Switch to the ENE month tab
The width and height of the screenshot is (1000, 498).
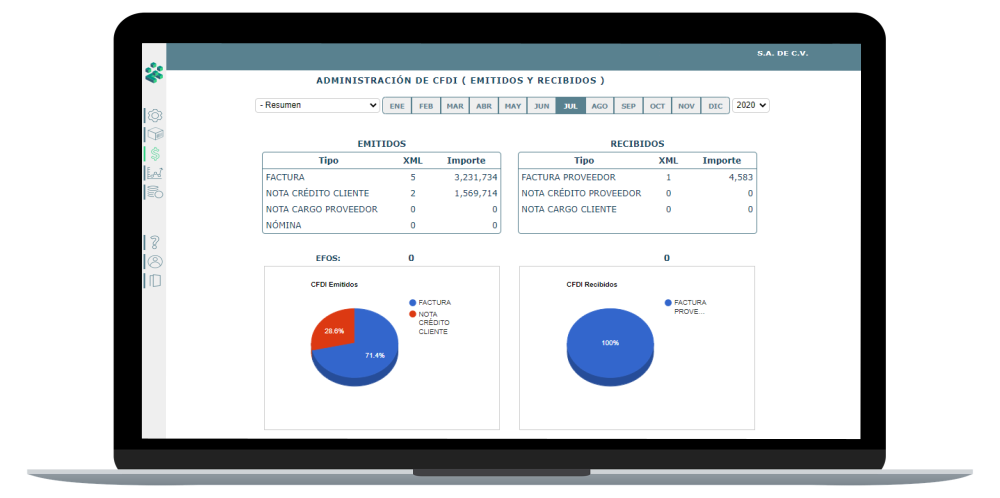point(397,105)
